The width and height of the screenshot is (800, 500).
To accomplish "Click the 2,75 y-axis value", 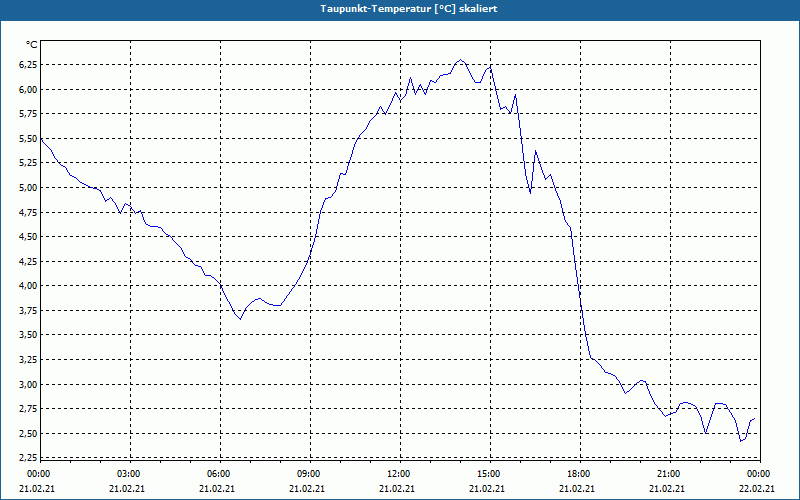I will coord(28,409).
